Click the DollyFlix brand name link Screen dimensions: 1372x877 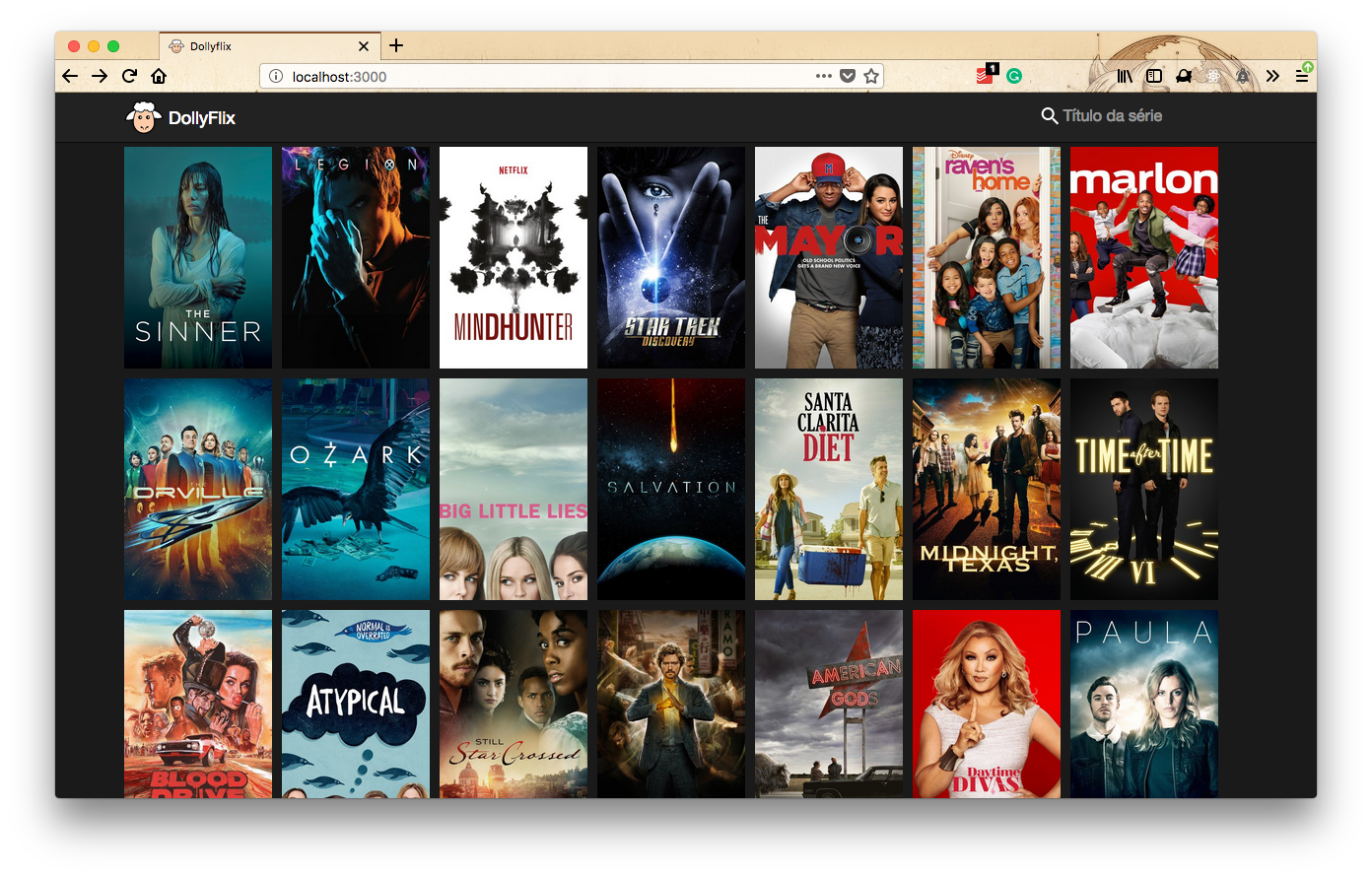tap(201, 118)
